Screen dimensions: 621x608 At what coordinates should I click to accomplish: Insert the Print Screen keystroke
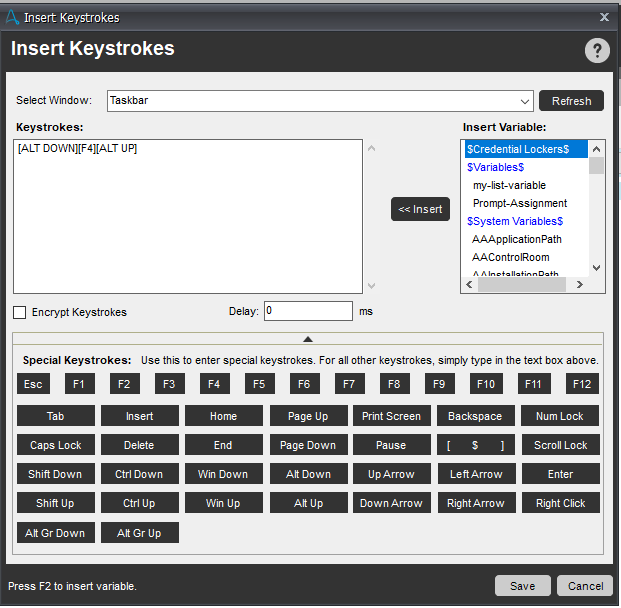coord(391,416)
